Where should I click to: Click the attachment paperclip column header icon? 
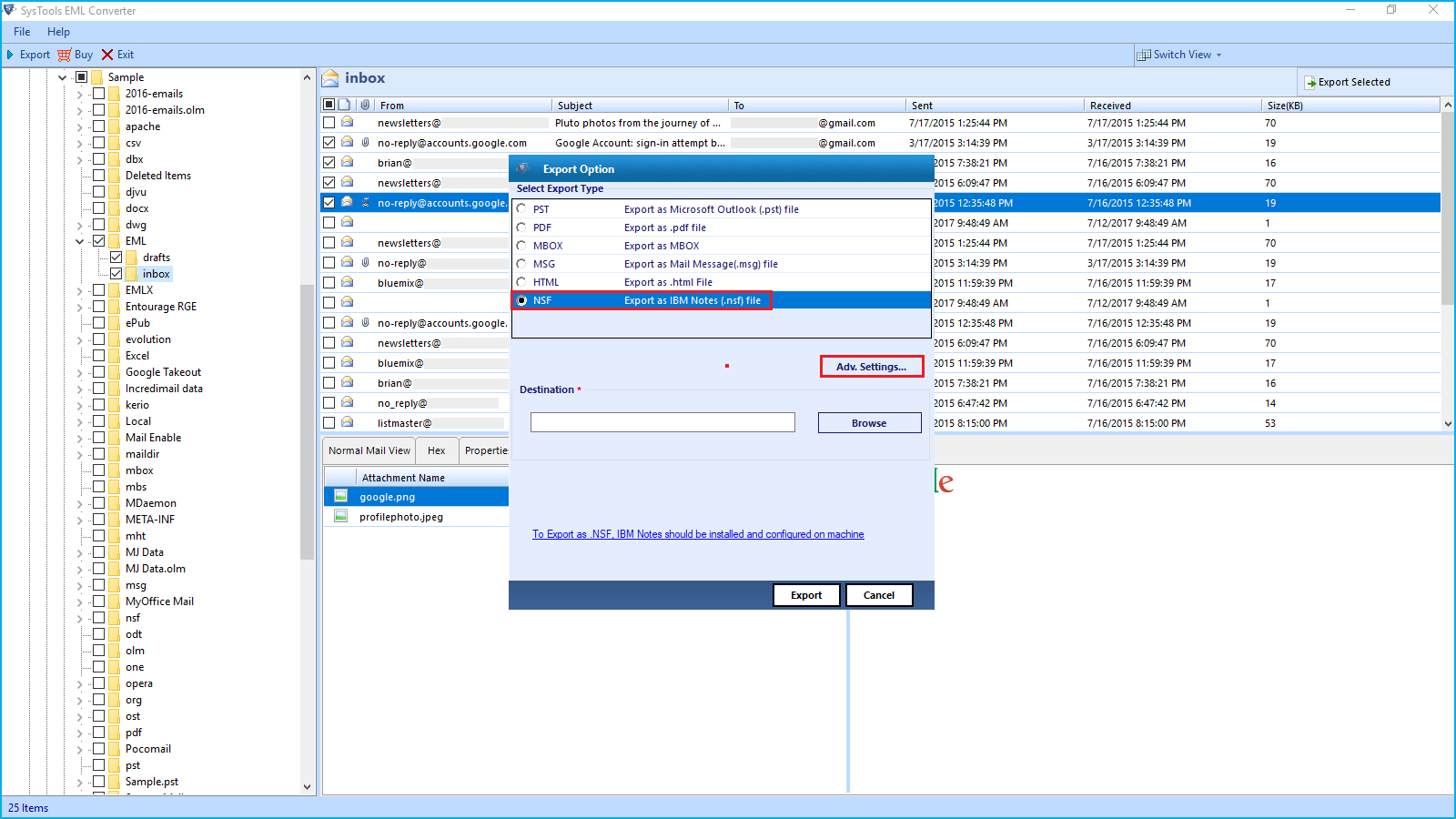[x=365, y=105]
